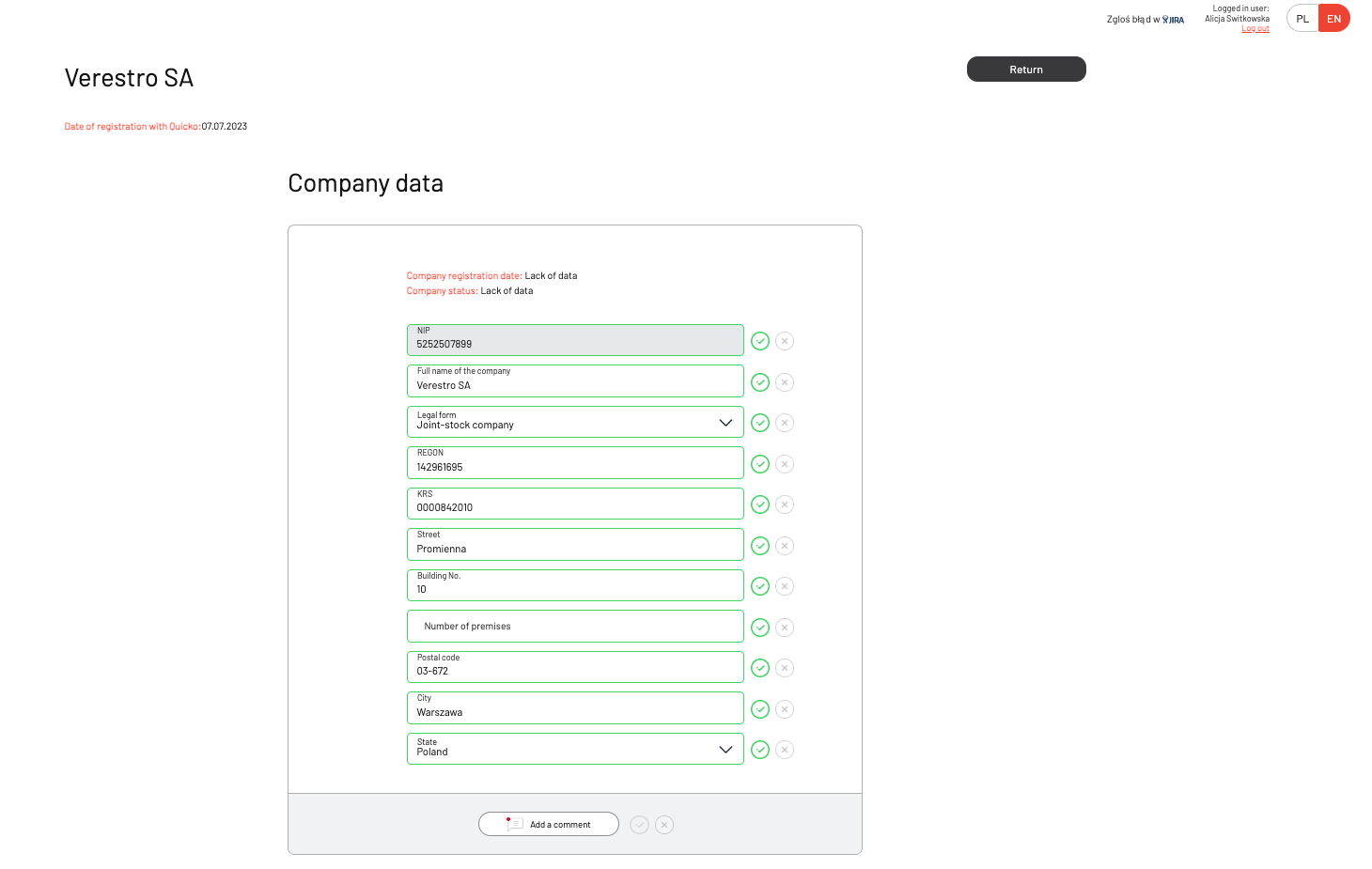This screenshot has height=869, width=1372.
Task: Approve the Postal code field
Action: 760,668
